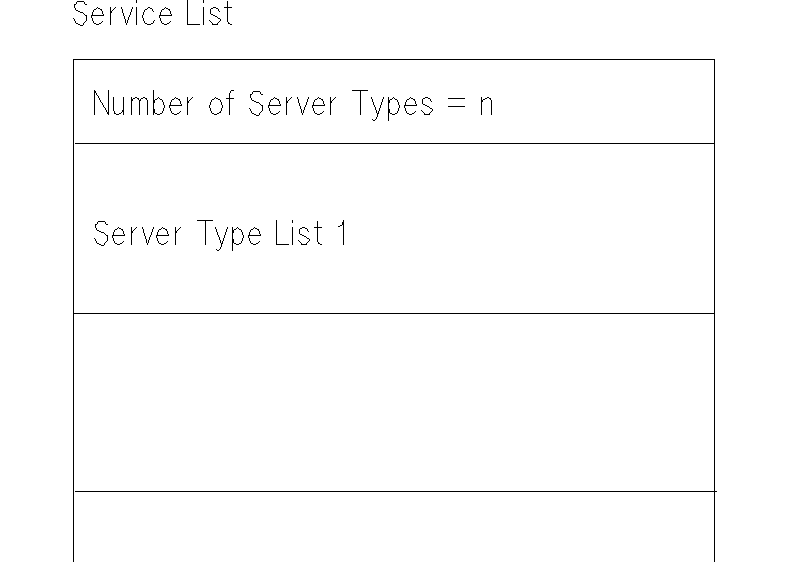Click the divider line below Number of Server Types
This screenshot has width=789, height=562.
tap(394, 143)
